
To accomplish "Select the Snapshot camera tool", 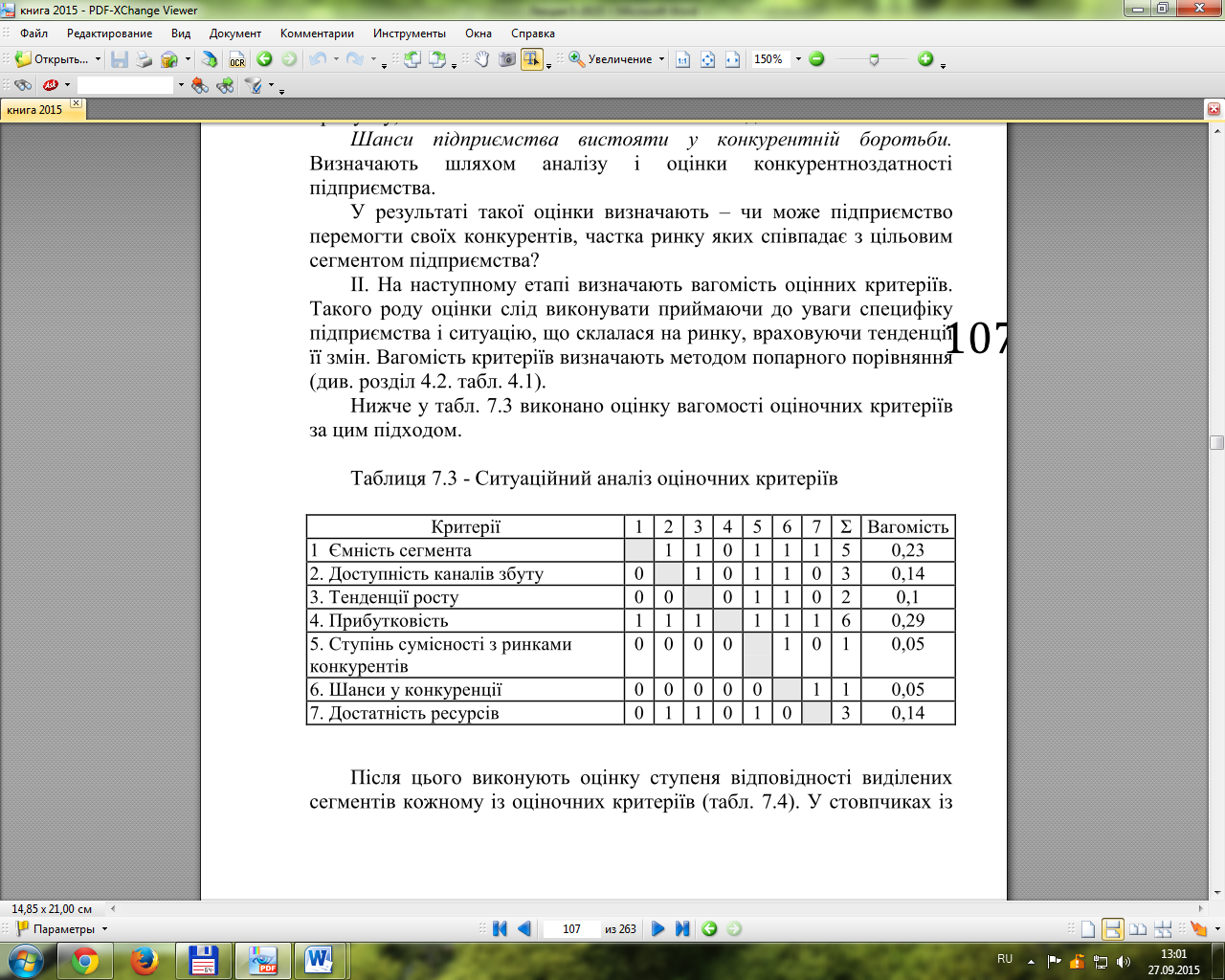I will pos(507,59).
